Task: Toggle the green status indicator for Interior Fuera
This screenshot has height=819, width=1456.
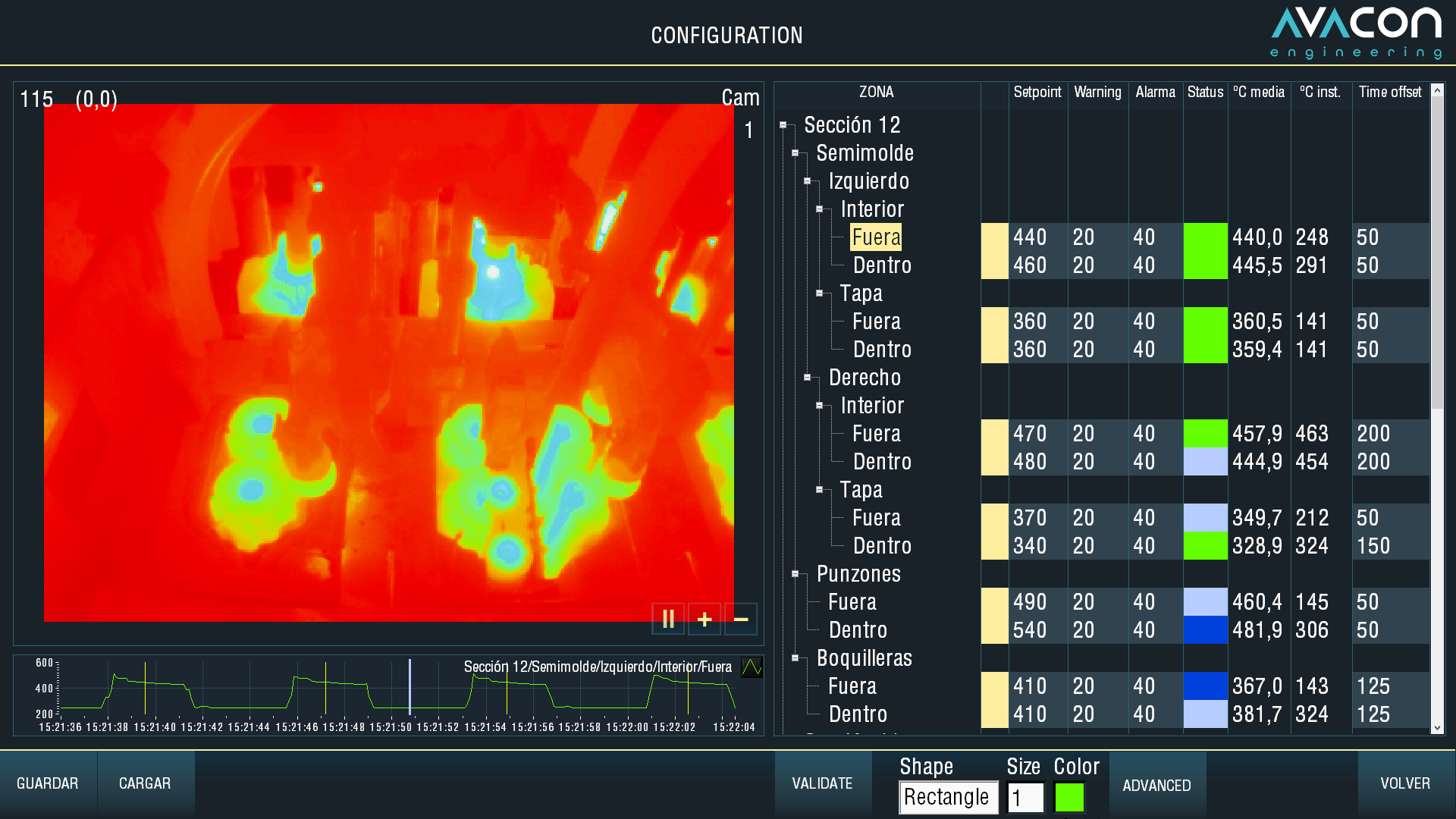Action: point(1205,237)
